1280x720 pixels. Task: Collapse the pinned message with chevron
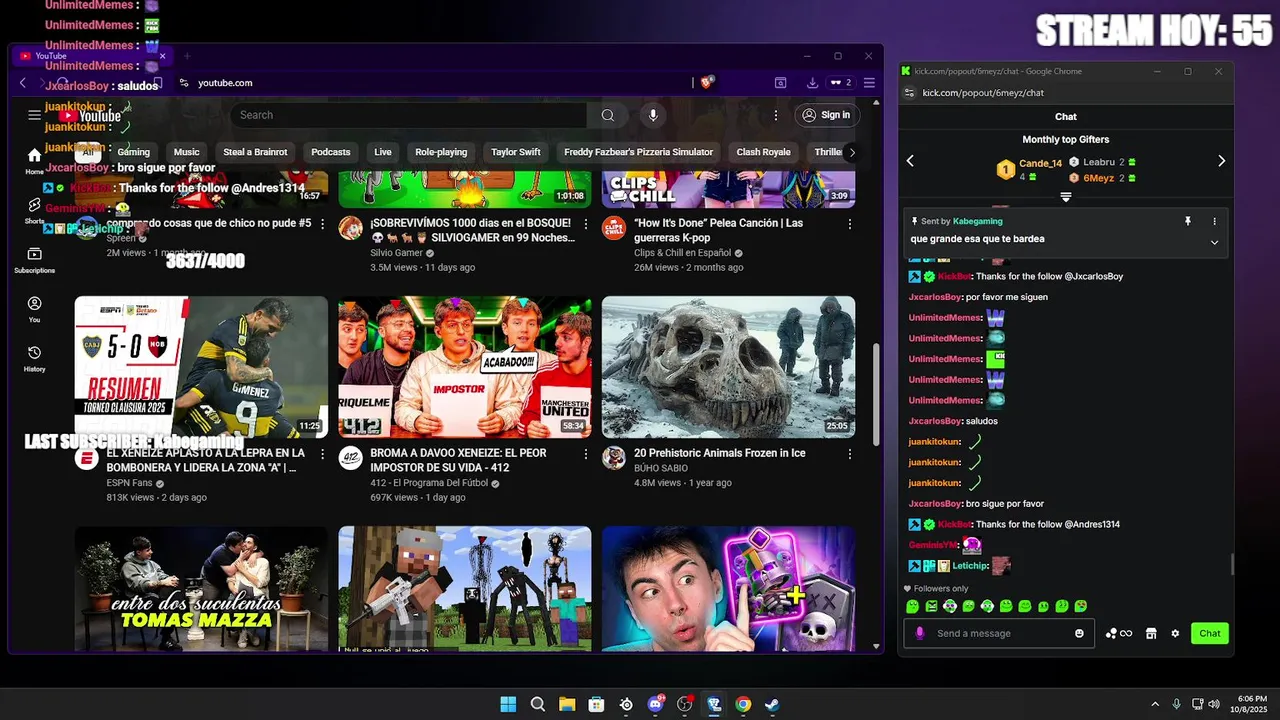[x=1214, y=242]
